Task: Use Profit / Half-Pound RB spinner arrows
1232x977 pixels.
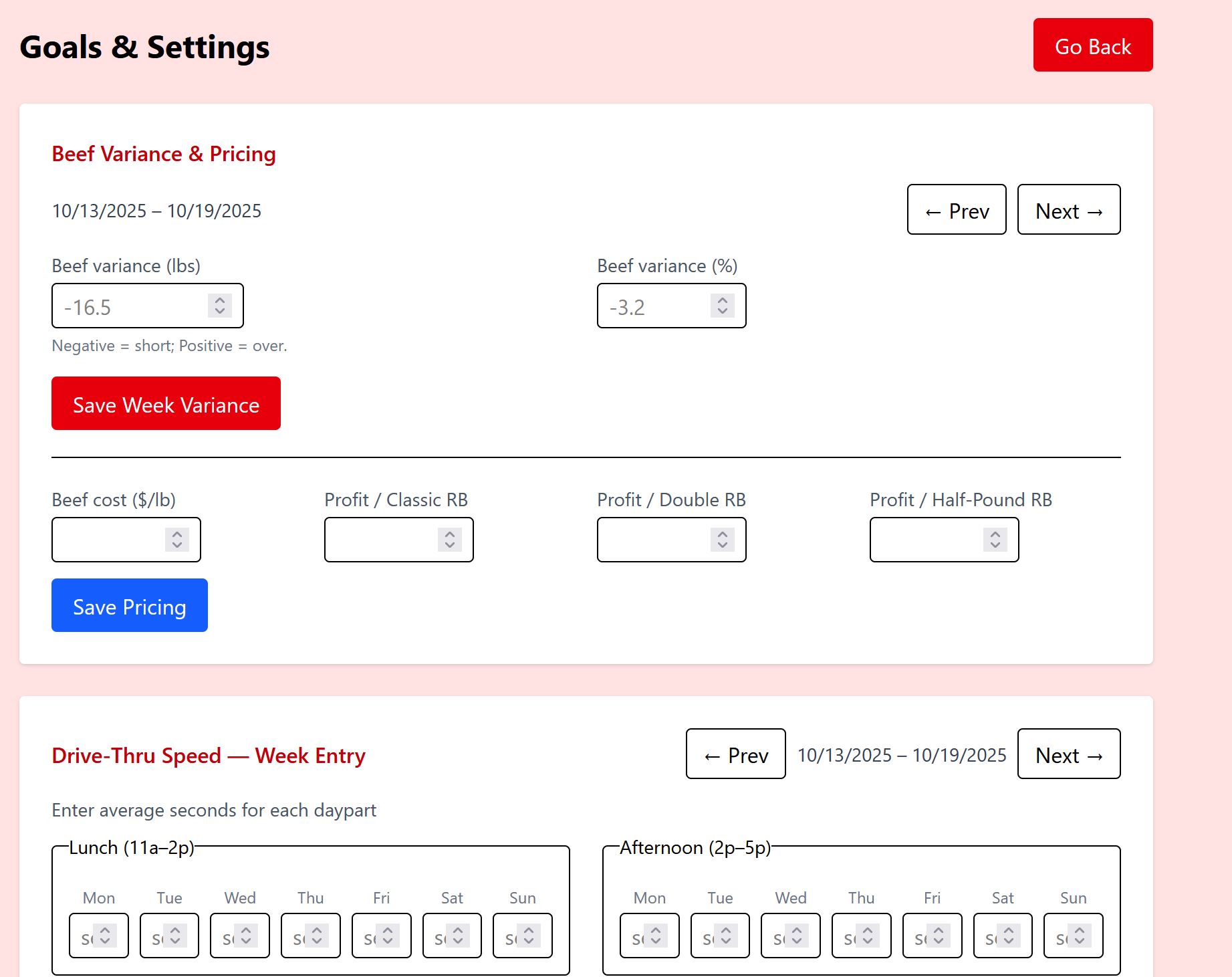Action: 995,540
